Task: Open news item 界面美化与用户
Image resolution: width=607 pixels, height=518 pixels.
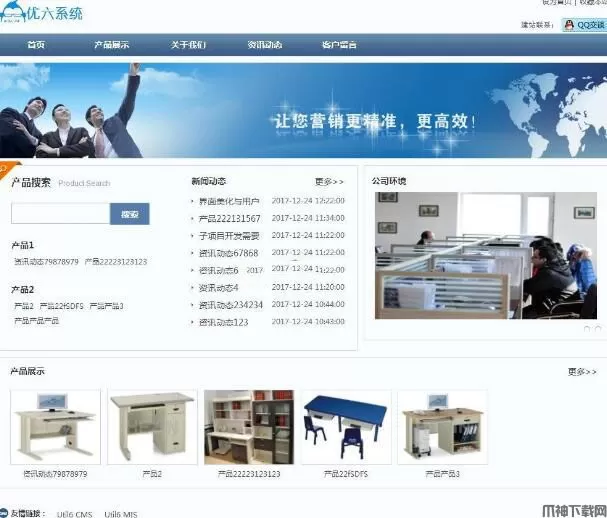Action: pos(229,201)
